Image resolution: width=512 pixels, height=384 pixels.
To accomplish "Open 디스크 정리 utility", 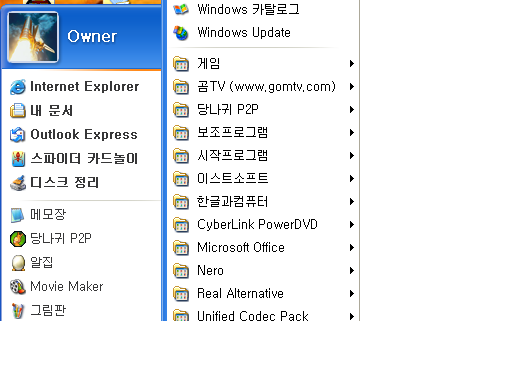I will [81, 183].
